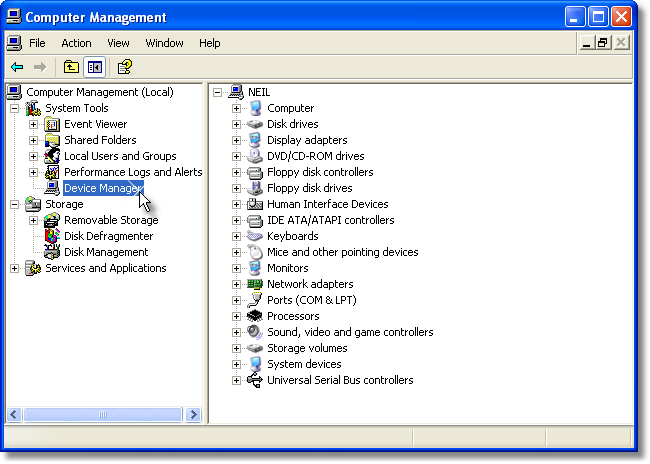Image resolution: width=650 pixels, height=464 pixels.
Task: Collapse the System Tools node
Action: (14, 109)
